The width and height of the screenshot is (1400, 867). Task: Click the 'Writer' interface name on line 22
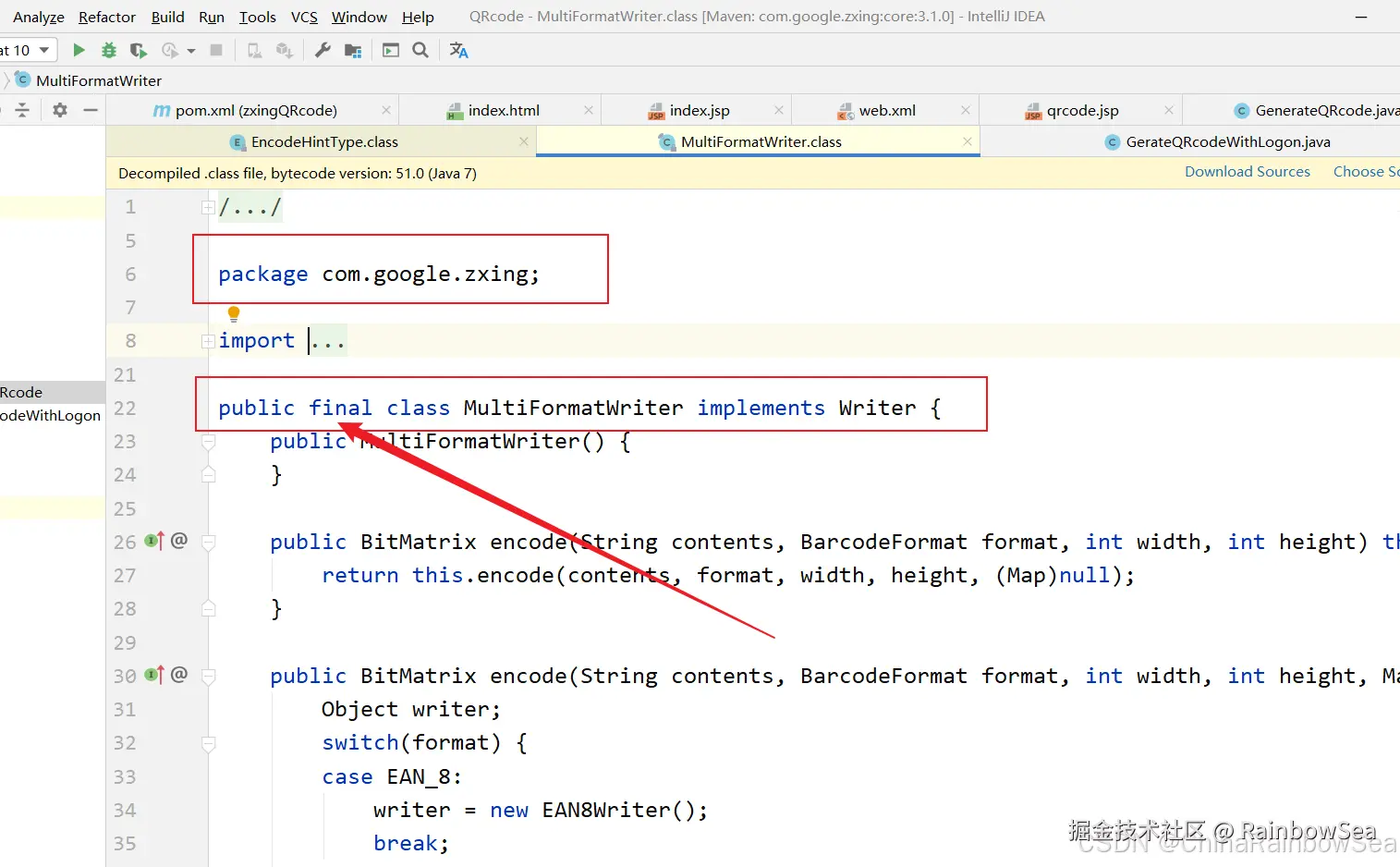(878, 409)
